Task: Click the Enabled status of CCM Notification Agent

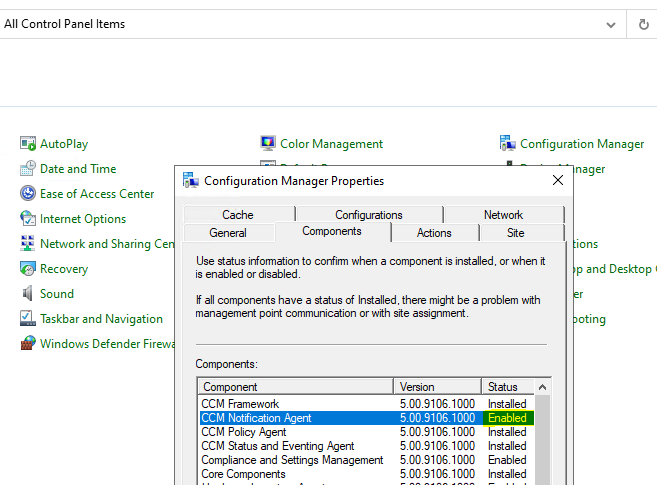Action: click(507, 418)
